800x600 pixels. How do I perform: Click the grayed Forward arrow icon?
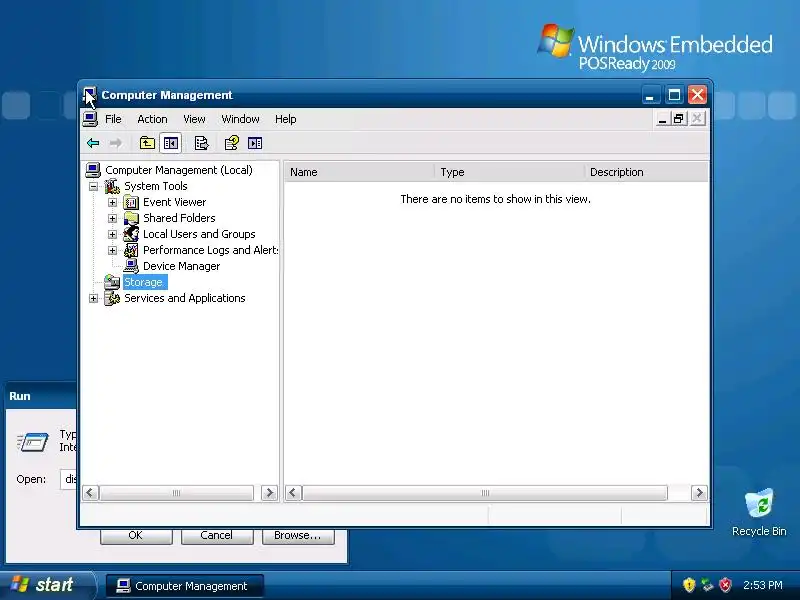click(116, 143)
